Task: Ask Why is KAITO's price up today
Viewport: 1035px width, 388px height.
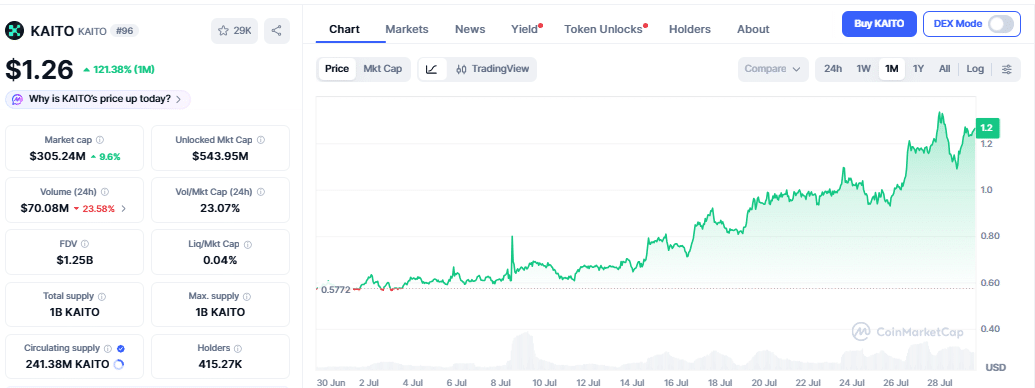Action: (x=98, y=99)
